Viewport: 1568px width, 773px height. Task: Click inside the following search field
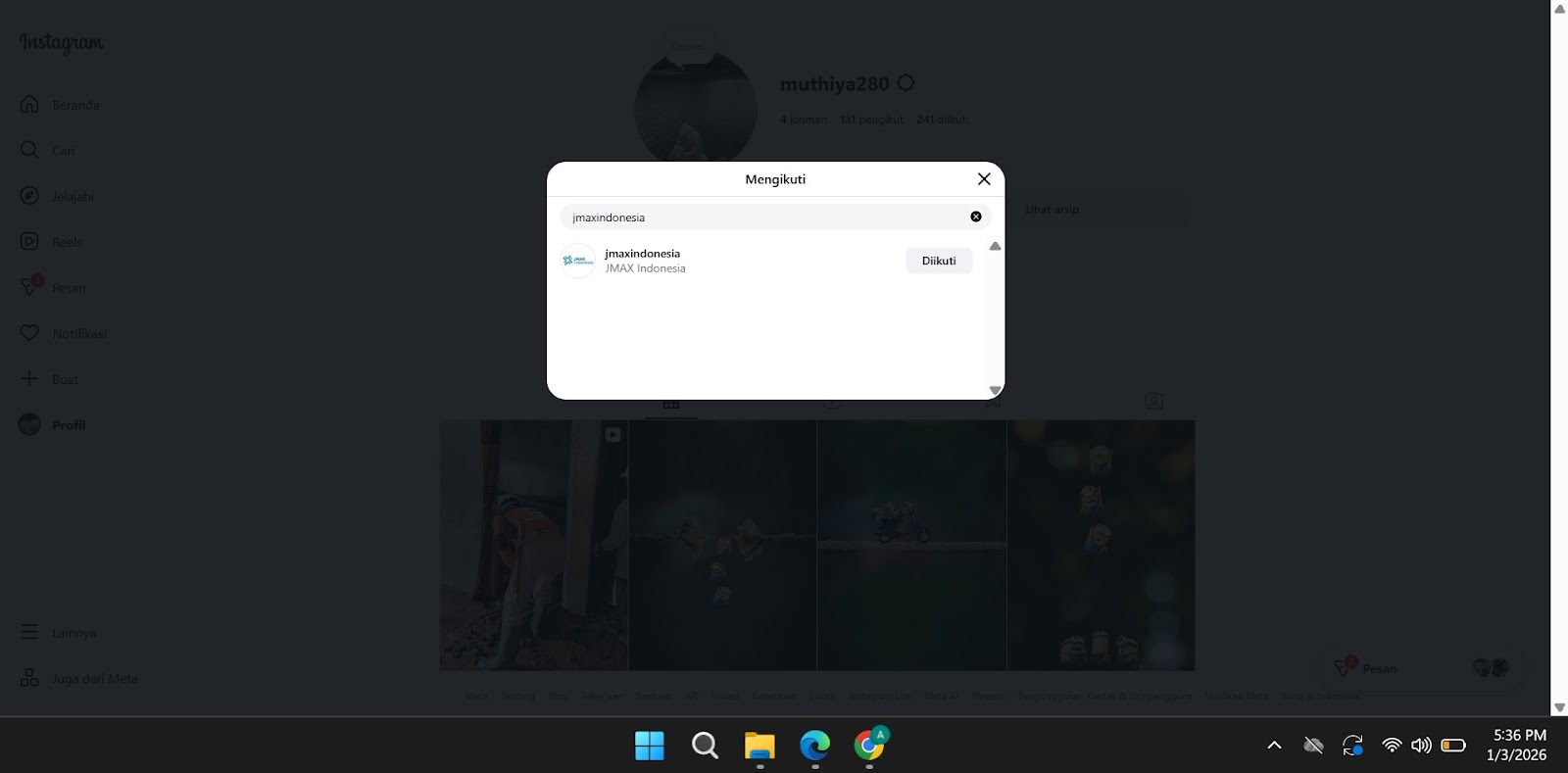click(764, 217)
